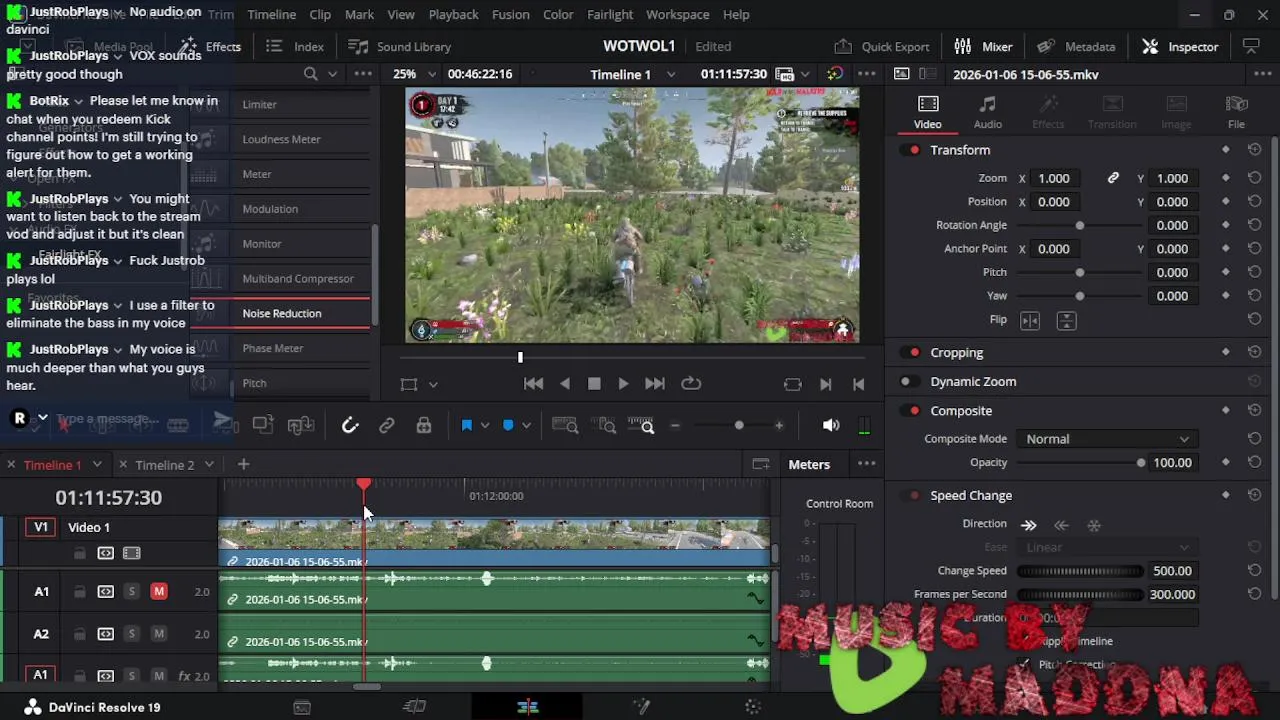Lock the Video 1 track

(x=79, y=553)
